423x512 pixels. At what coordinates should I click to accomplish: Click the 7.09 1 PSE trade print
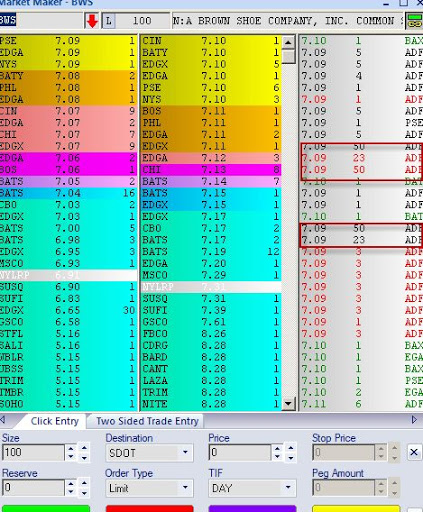tap(361, 123)
